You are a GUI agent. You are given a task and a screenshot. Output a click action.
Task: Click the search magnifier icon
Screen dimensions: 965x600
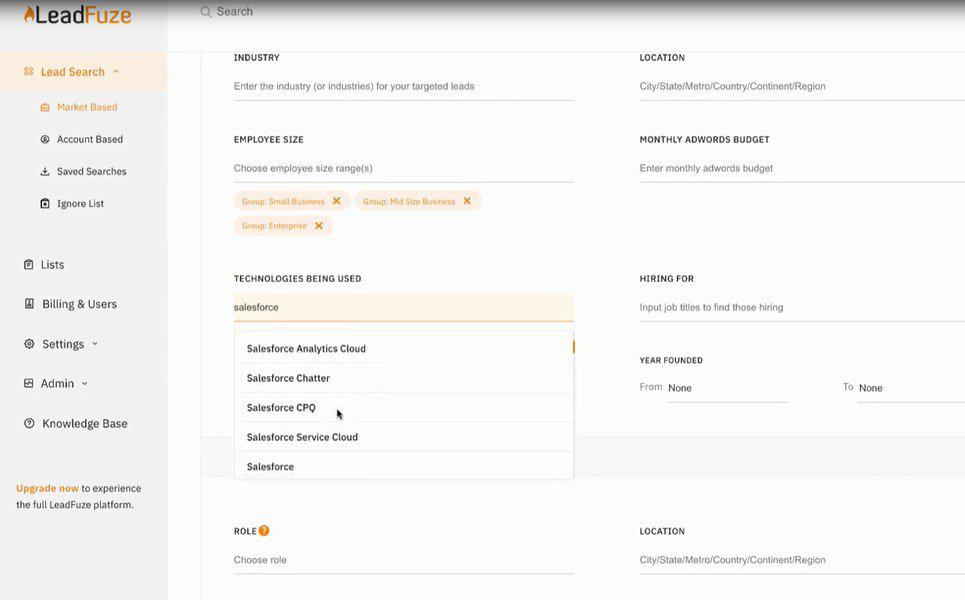[x=206, y=12]
